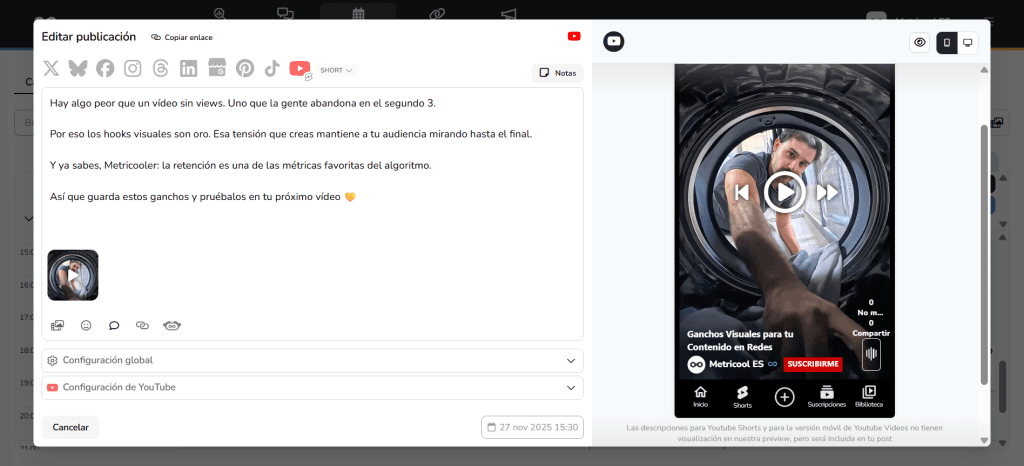The width and height of the screenshot is (1024, 466).
Task: Toggle preview visibility with the eye icon
Action: tap(920, 42)
